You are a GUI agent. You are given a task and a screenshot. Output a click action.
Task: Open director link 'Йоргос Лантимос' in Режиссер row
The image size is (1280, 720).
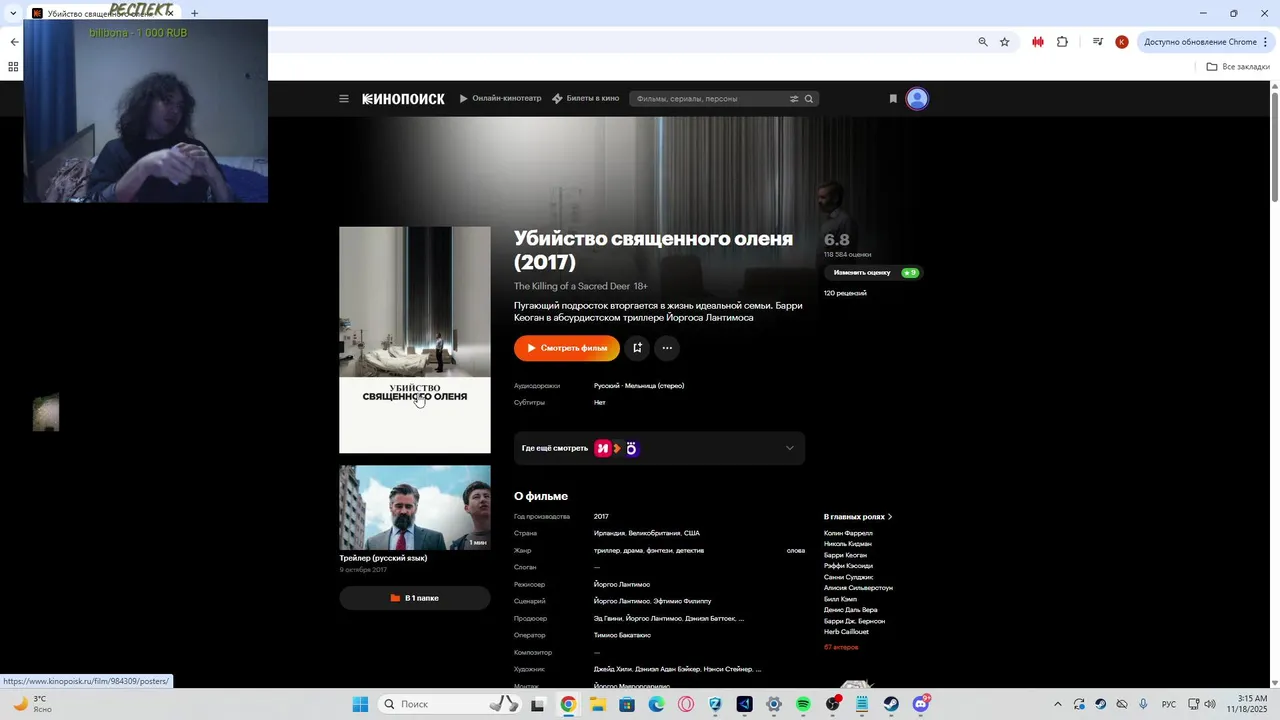pyautogui.click(x=622, y=584)
